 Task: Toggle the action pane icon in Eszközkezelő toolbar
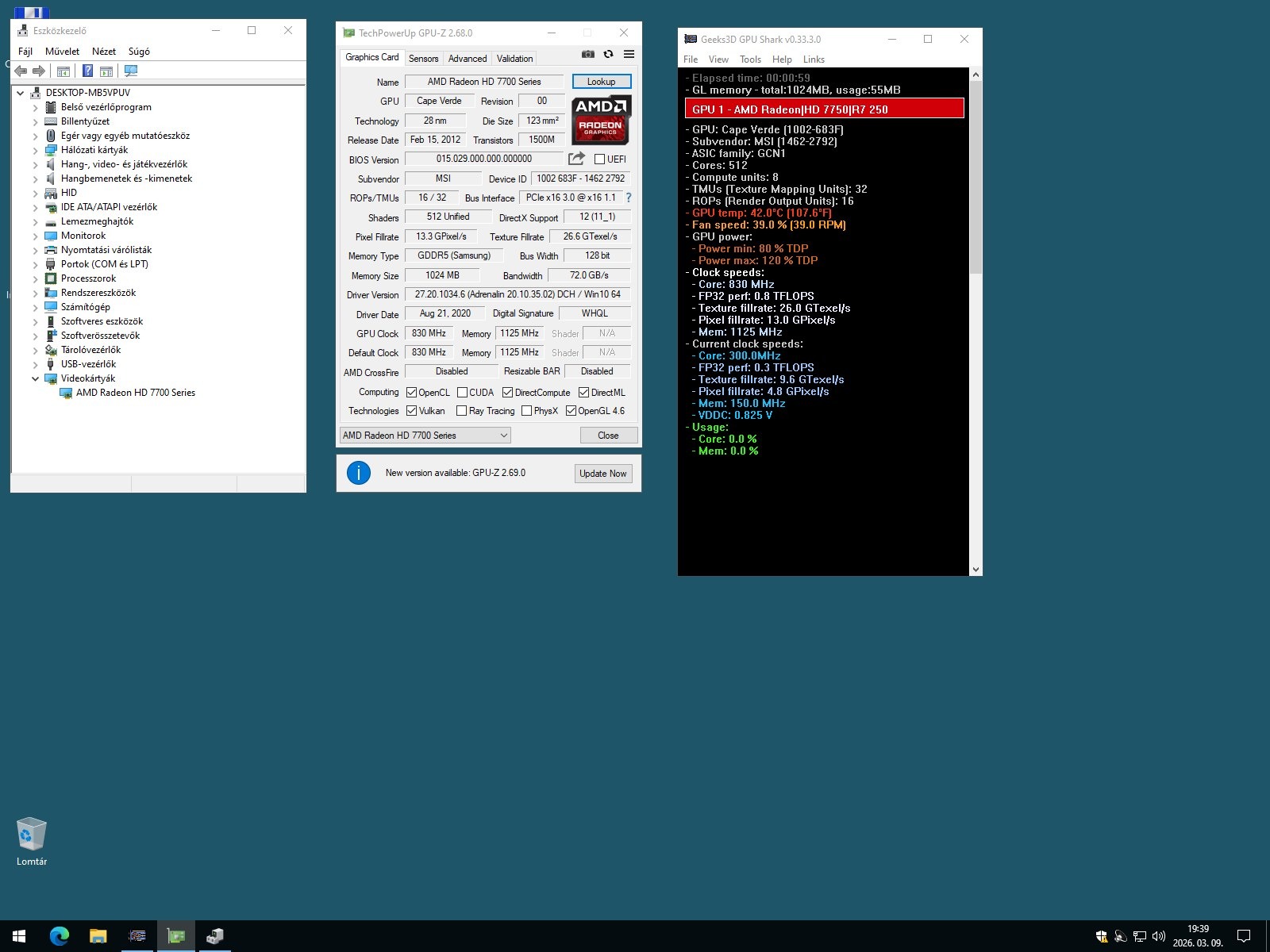click(x=106, y=71)
